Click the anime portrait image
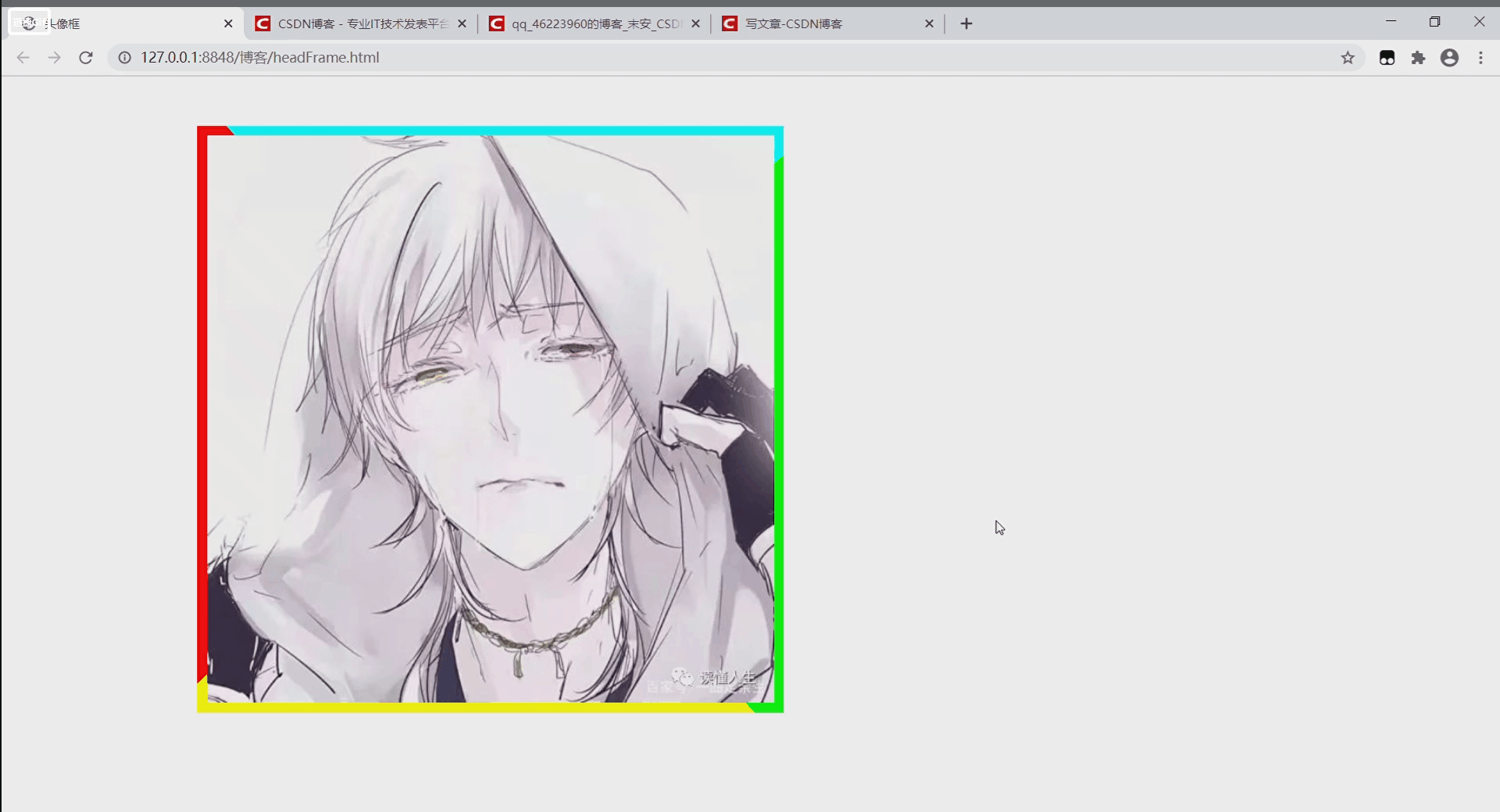The height and width of the screenshot is (812, 1500). [x=491, y=419]
